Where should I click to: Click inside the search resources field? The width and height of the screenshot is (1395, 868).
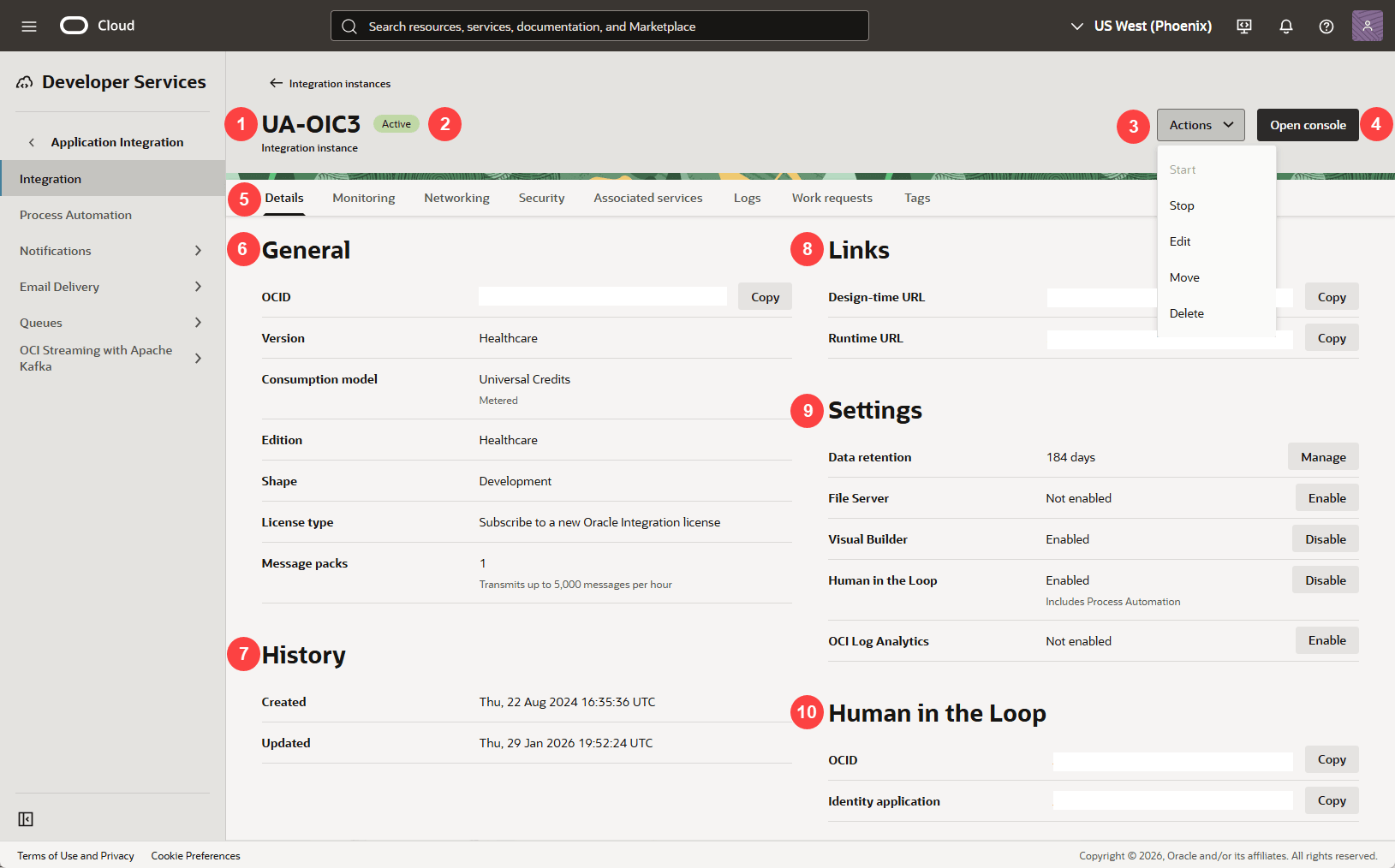599,26
